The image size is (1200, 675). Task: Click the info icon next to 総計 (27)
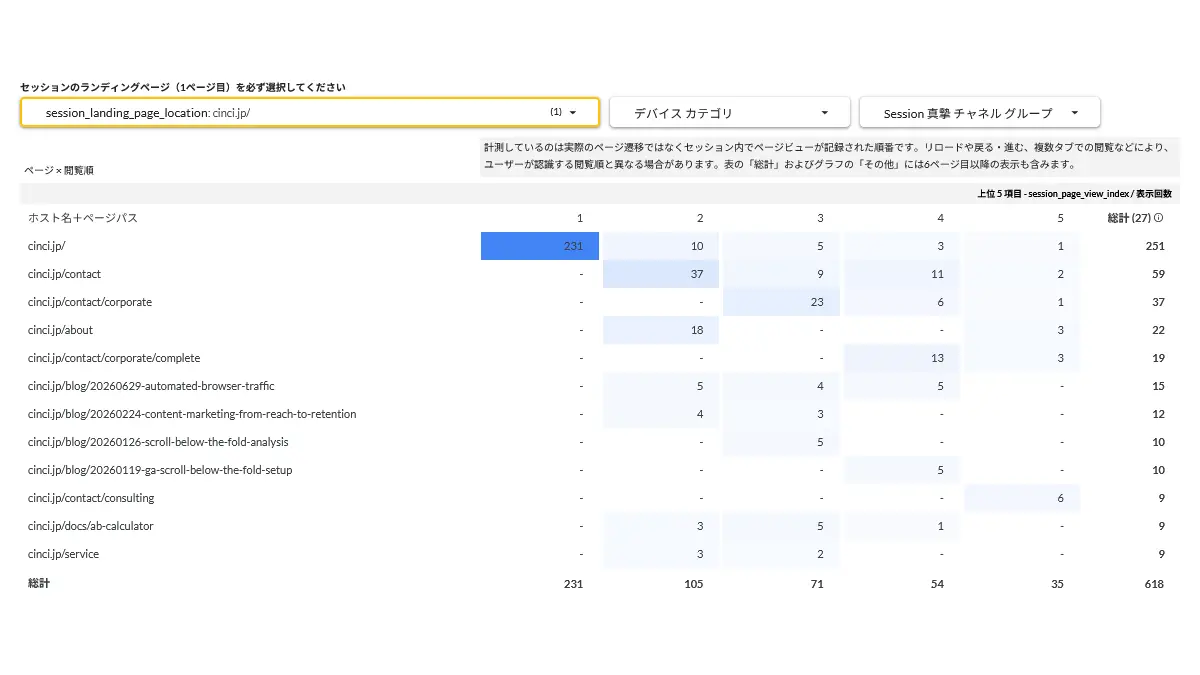pyautogui.click(x=1159, y=218)
